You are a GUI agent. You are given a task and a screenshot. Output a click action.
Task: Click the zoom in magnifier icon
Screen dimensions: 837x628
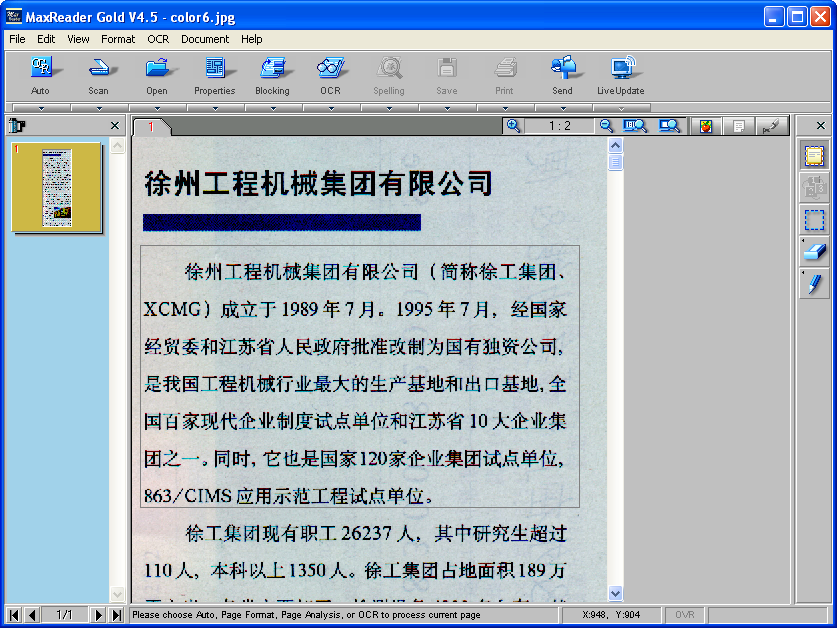pyautogui.click(x=514, y=126)
